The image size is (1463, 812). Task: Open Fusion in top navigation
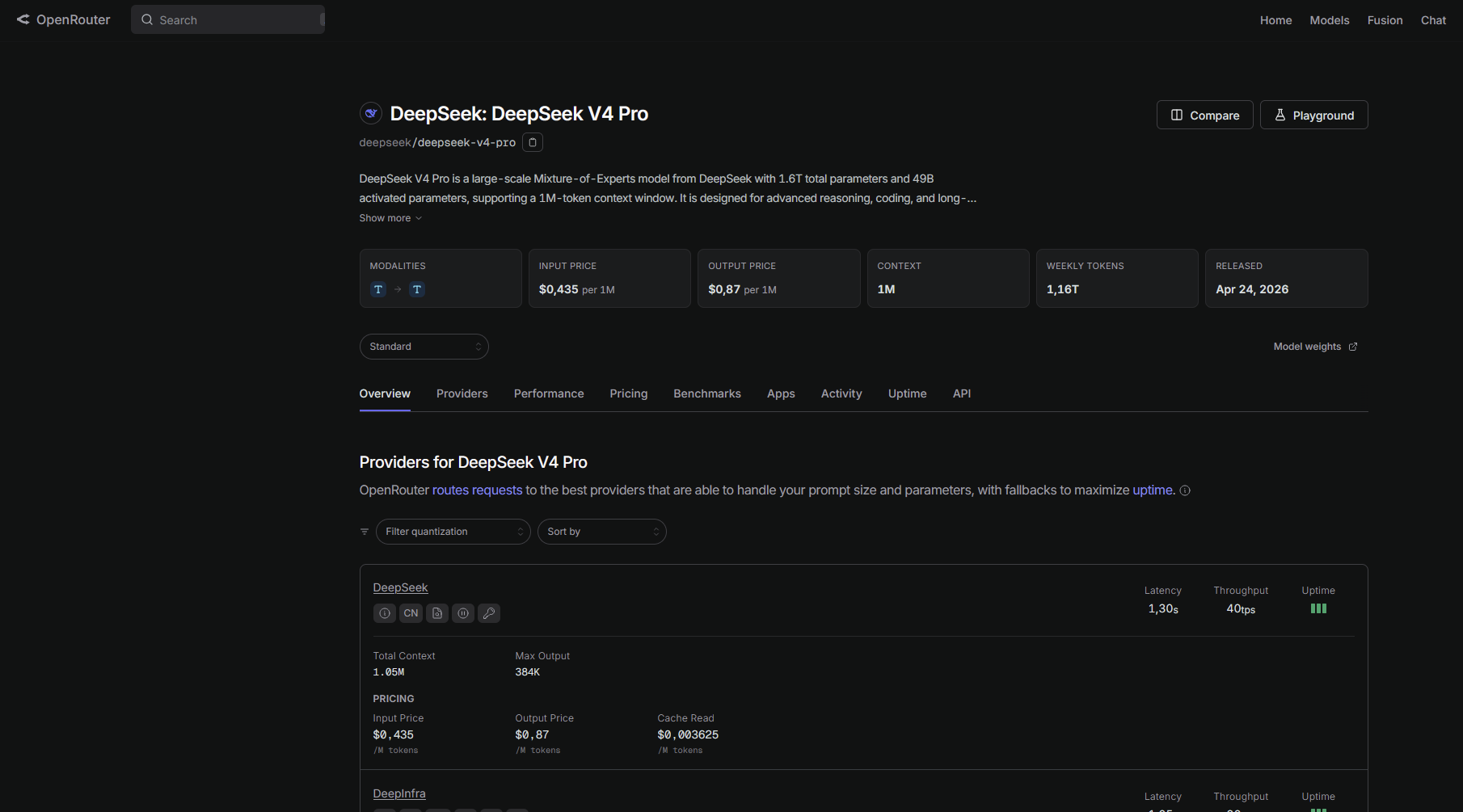1385,20
